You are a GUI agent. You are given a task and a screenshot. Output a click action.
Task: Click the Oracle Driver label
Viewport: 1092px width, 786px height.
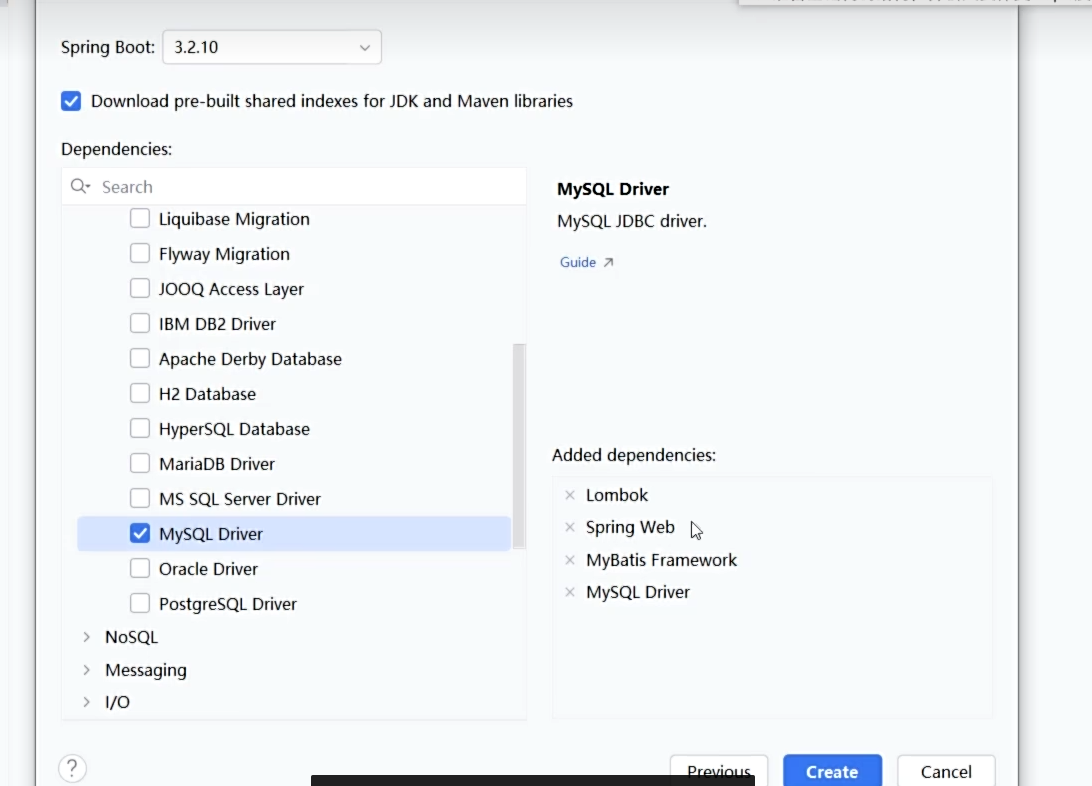(208, 569)
